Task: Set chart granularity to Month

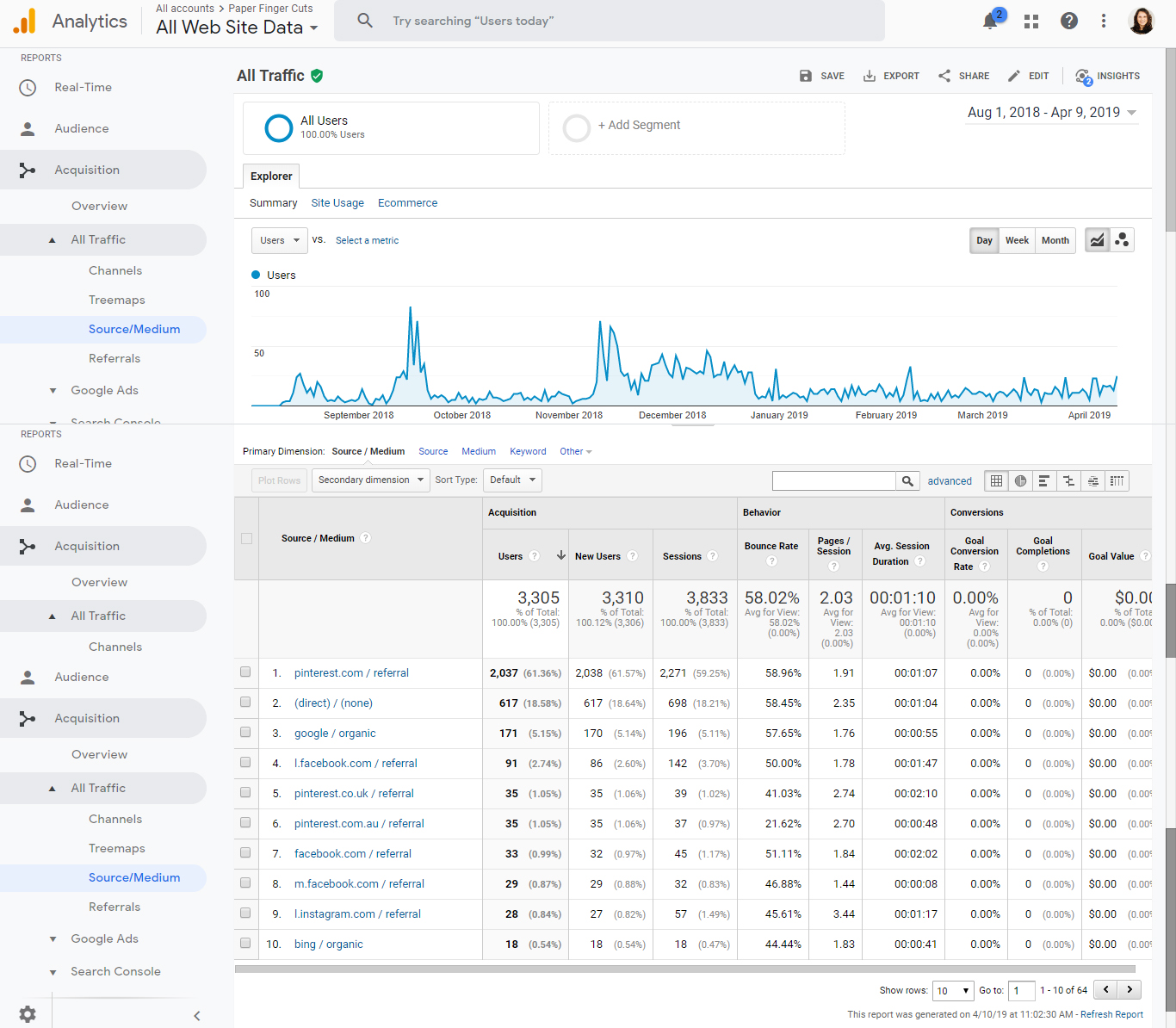Action: point(1055,240)
